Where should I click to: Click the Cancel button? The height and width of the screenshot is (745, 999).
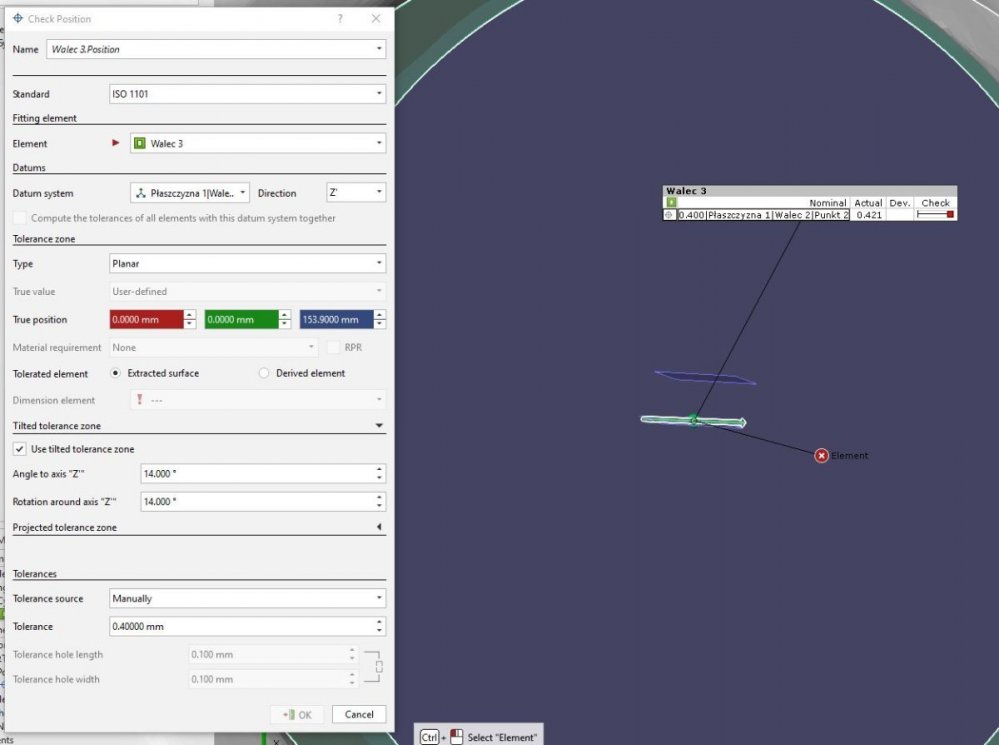coord(359,714)
